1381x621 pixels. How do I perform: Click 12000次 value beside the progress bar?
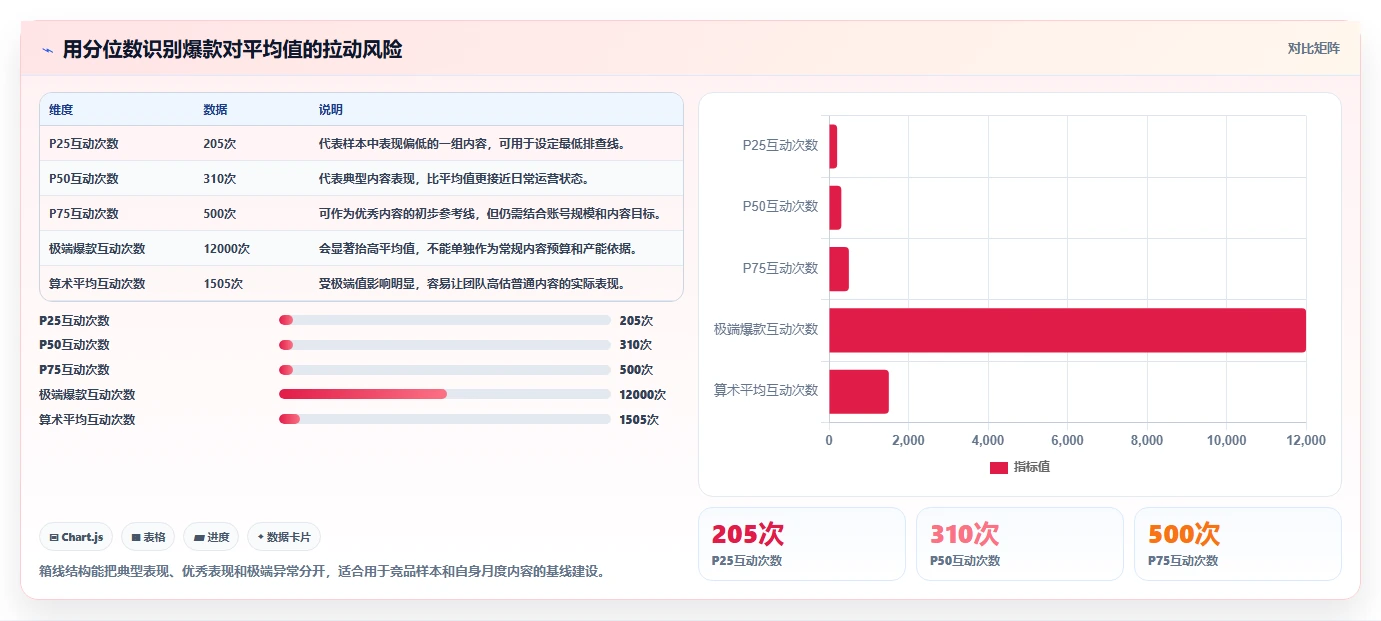(643, 395)
